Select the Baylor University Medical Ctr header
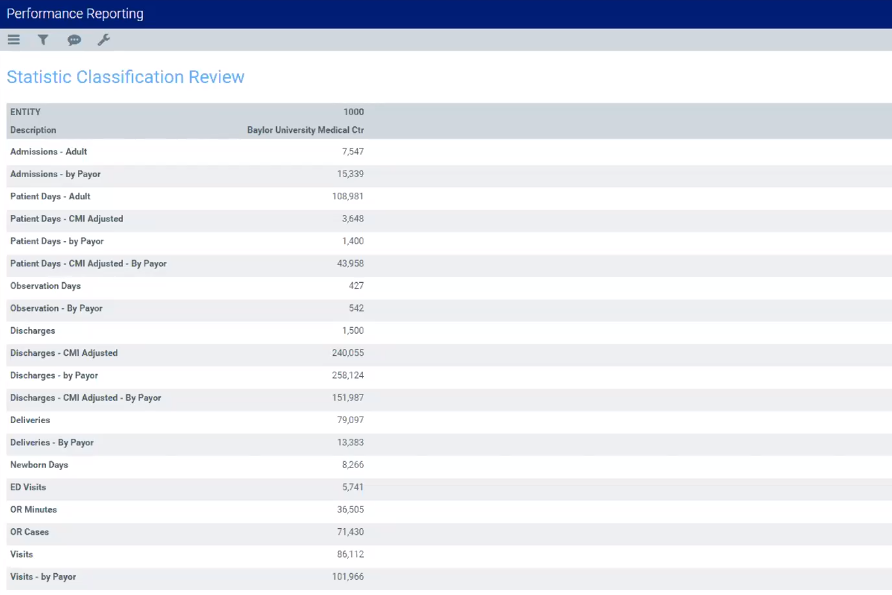Screen dimensions: 892x595 click(x=305, y=130)
